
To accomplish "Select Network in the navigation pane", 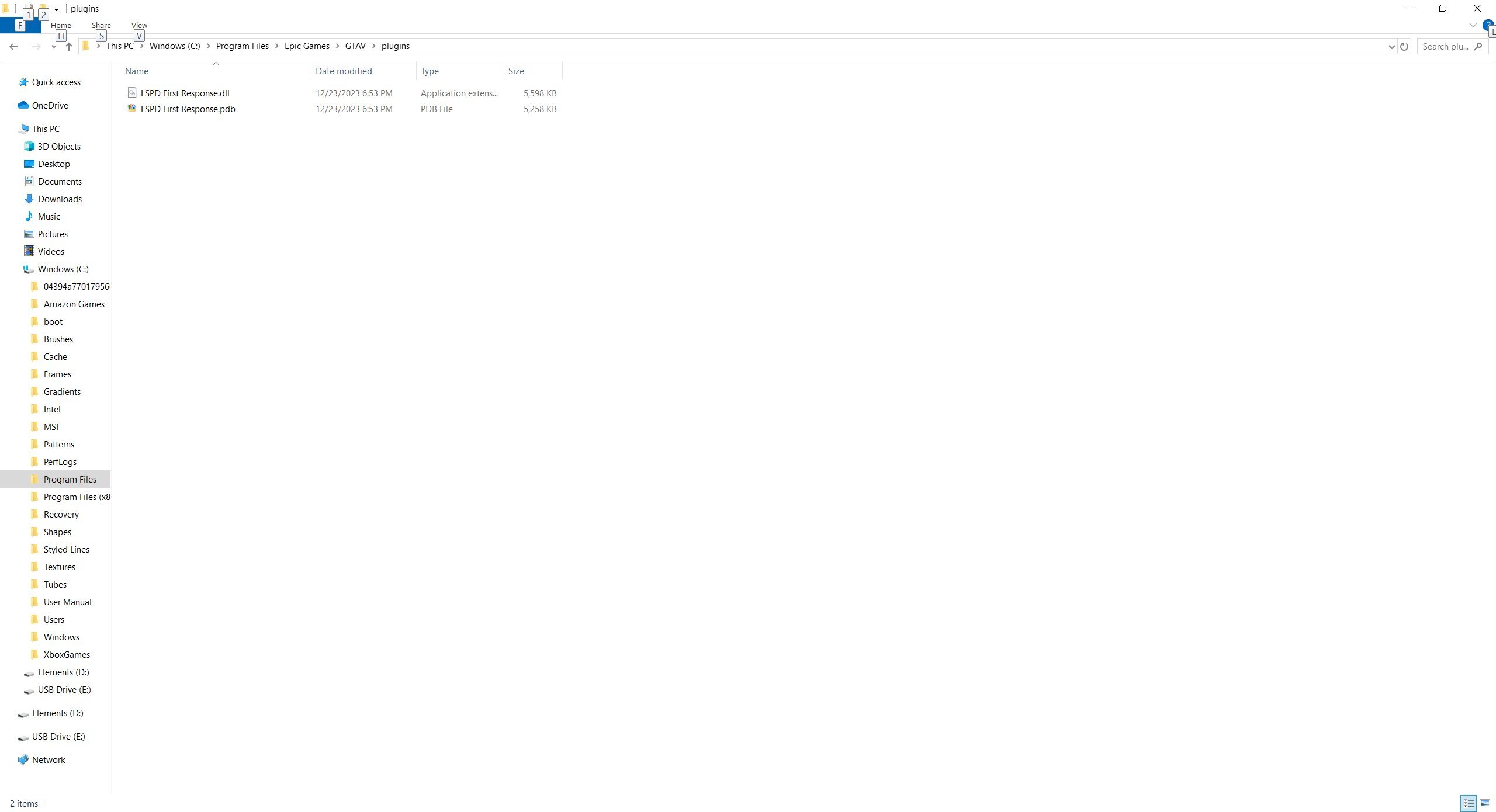I will click(49, 760).
